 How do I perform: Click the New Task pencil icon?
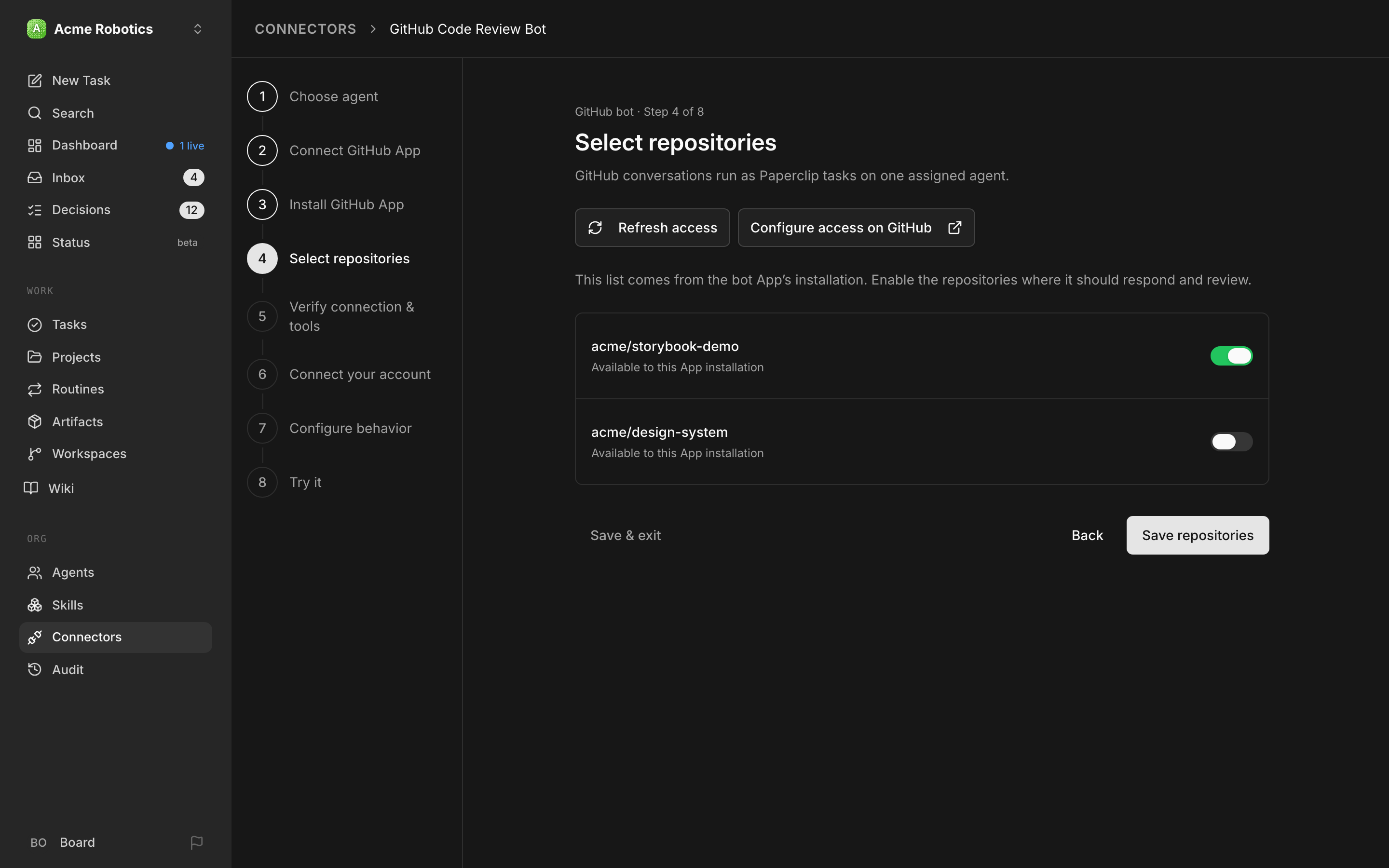[x=34, y=81]
